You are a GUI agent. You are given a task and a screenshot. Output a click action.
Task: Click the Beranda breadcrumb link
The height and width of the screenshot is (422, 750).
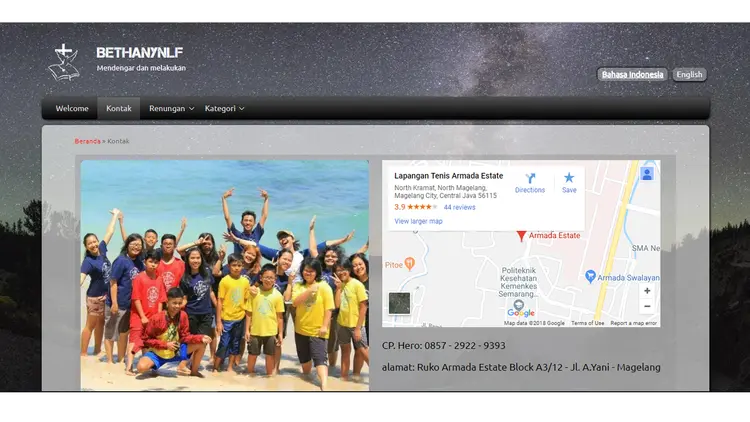point(87,141)
